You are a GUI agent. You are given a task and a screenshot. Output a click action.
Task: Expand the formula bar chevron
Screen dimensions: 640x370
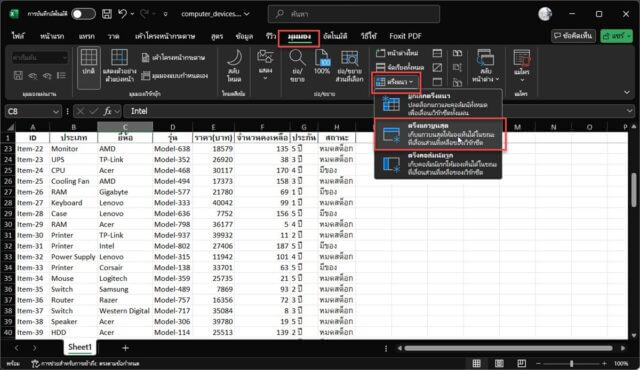(629, 111)
